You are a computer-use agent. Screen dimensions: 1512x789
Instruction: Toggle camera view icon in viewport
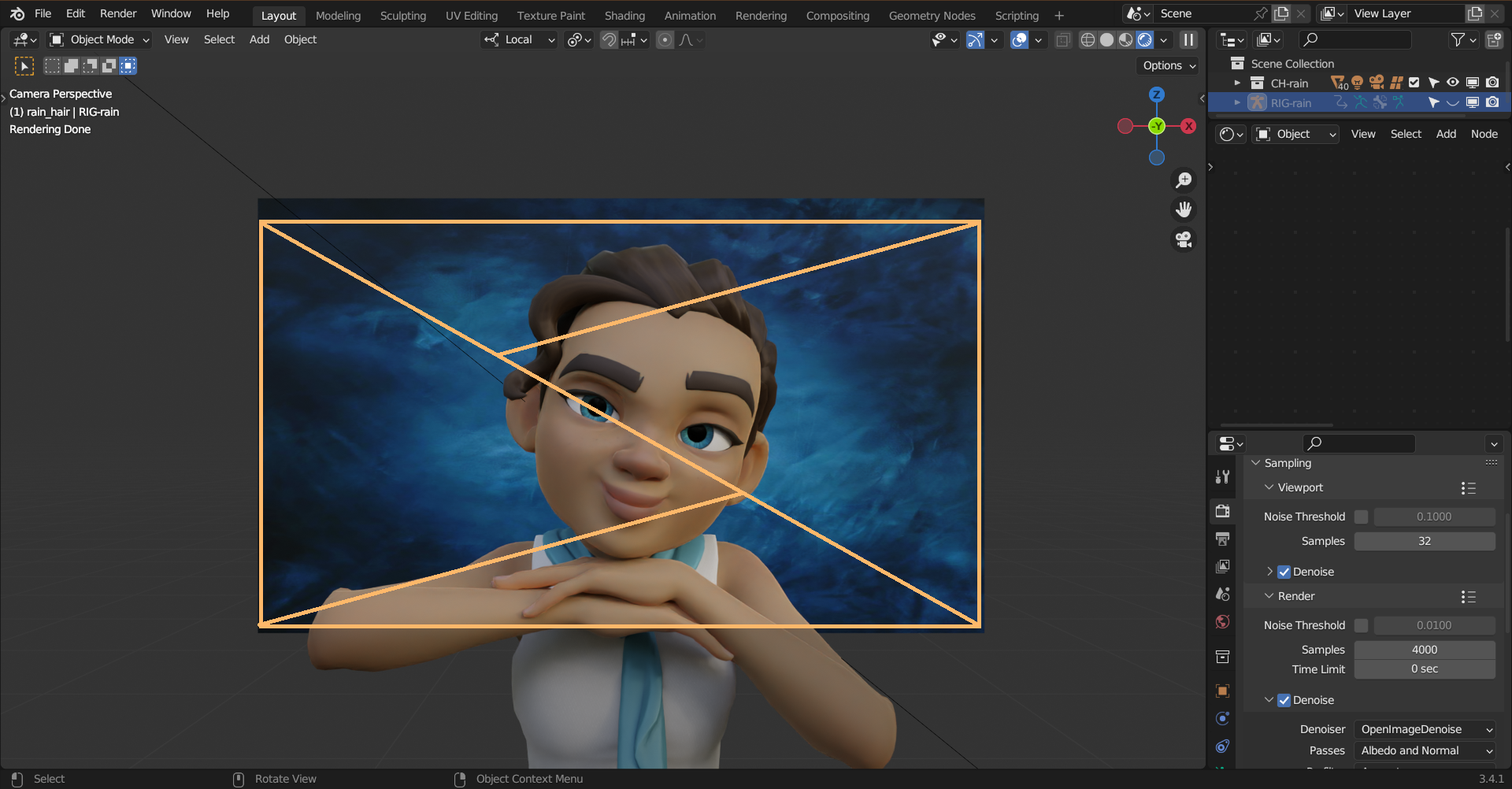1184,239
